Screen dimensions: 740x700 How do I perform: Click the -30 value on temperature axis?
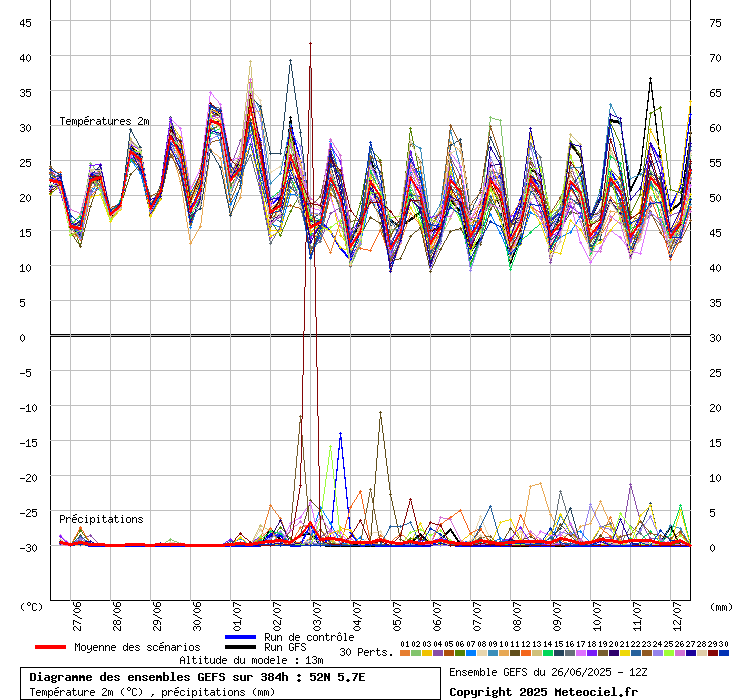coord(28,548)
